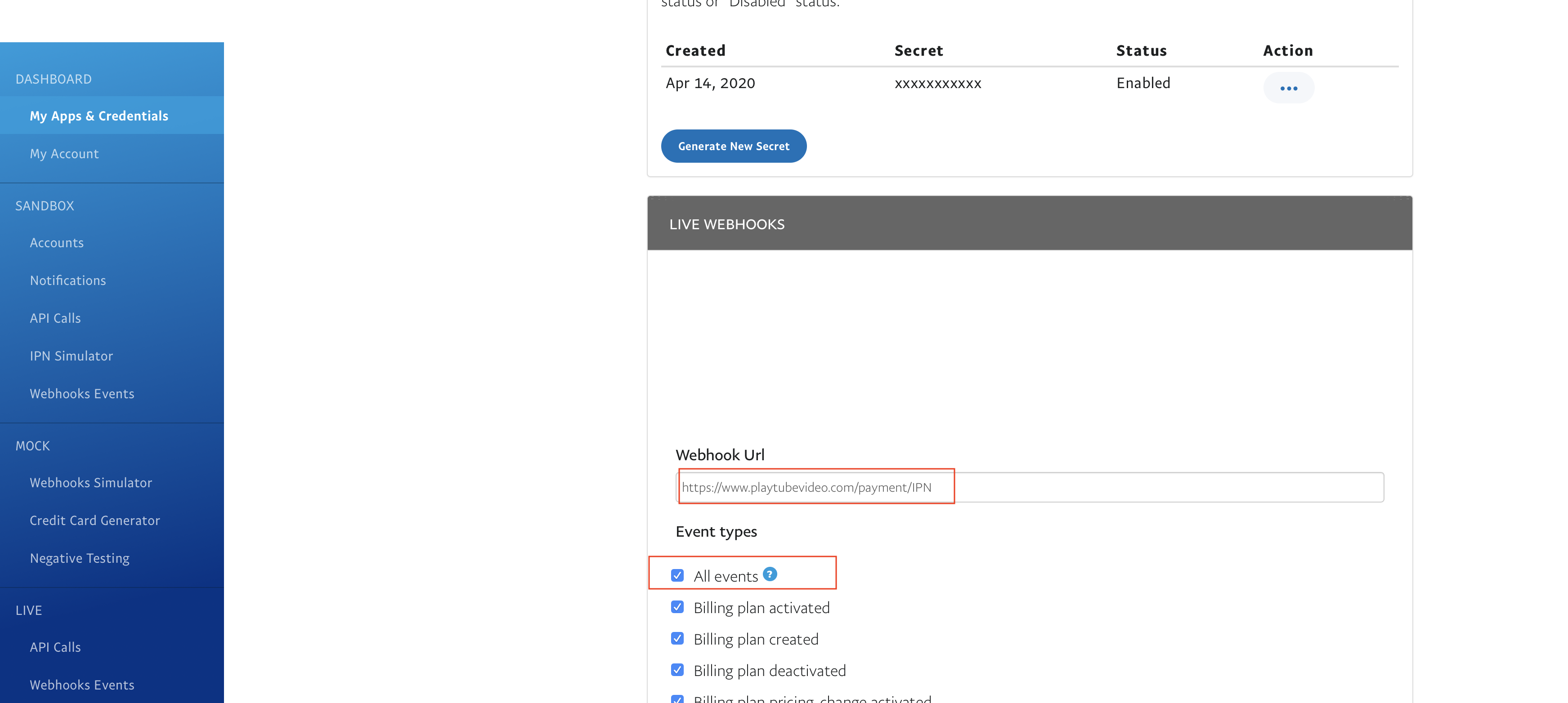Image resolution: width=1568 pixels, height=703 pixels.
Task: Open the three-dots action menu for secret
Action: 1288,88
